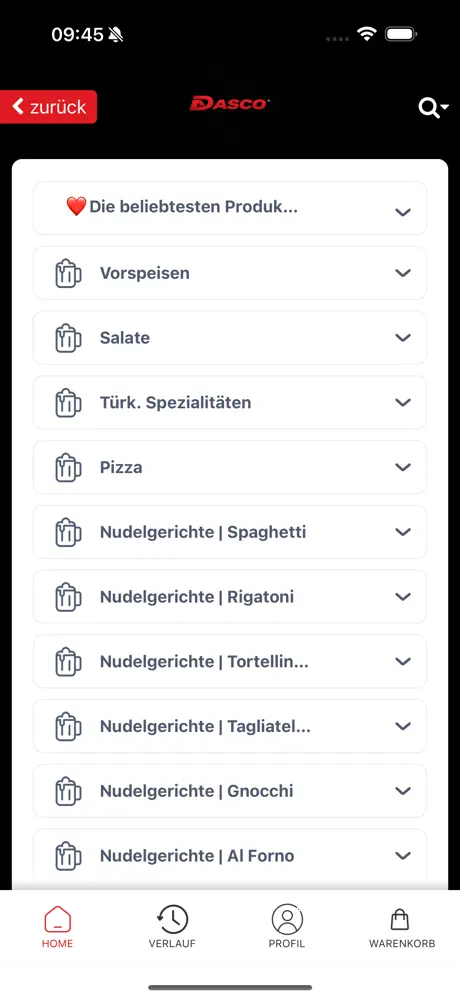Tap the heart icon in popular products
Screen dimensions: 460x999
[76, 206]
